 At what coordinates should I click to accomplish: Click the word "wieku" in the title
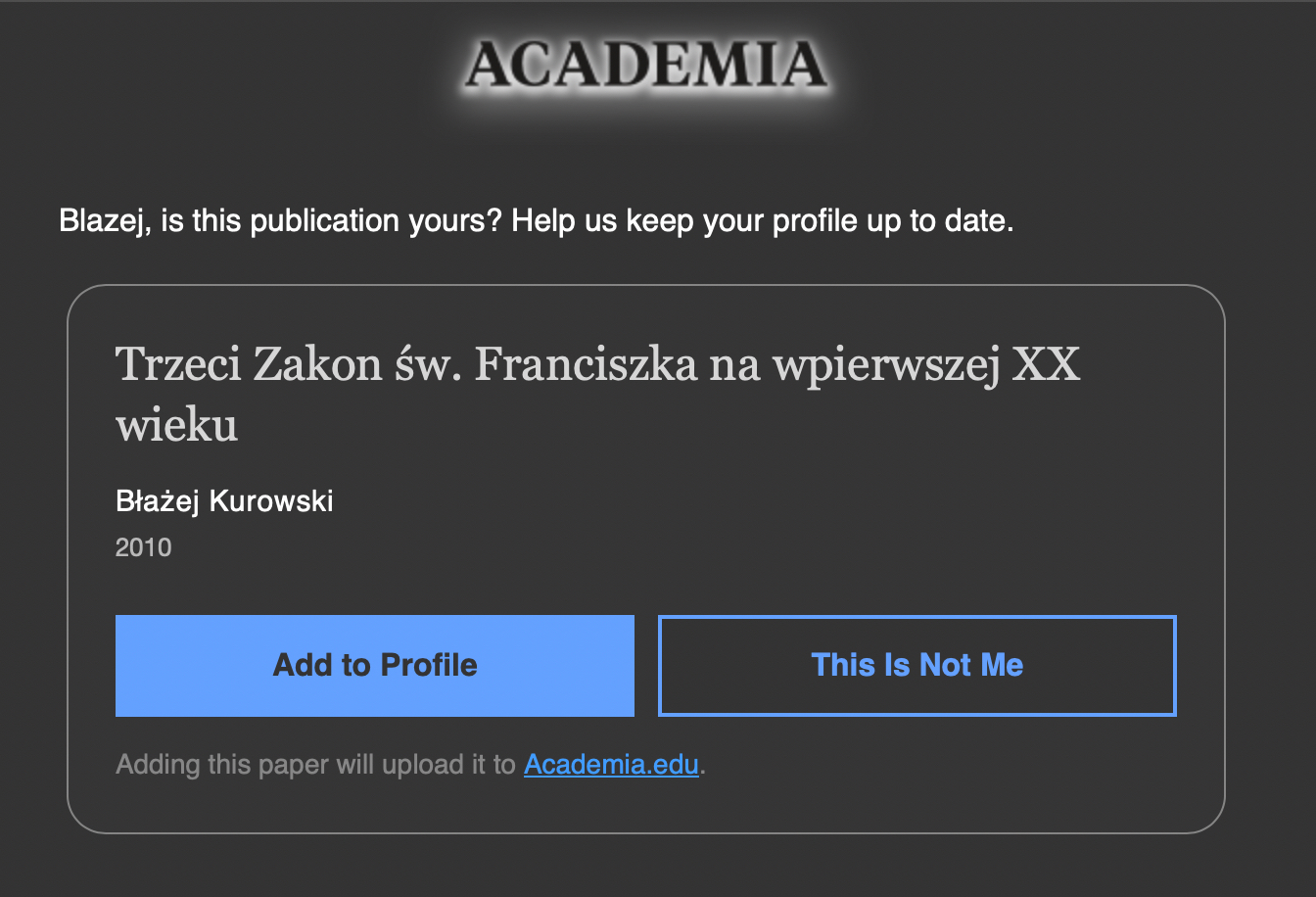click(x=176, y=425)
